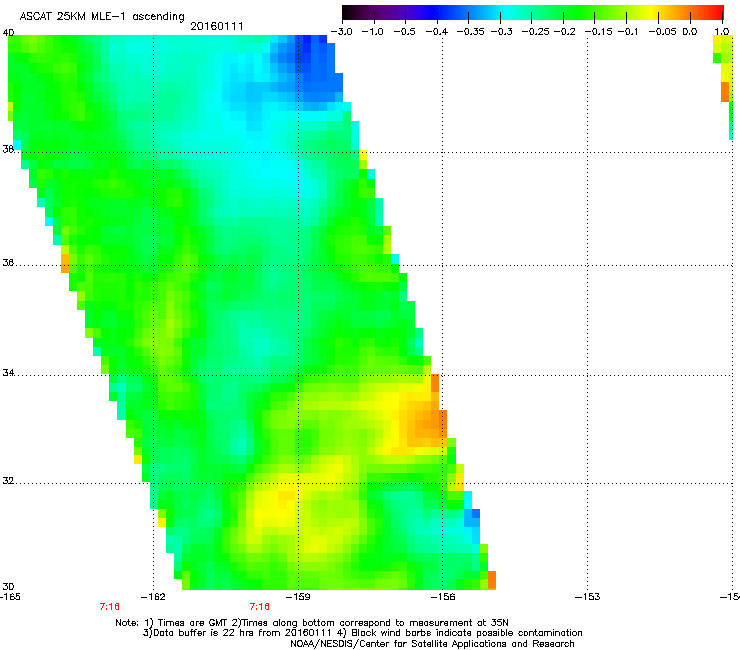This screenshot has height=650, width=740.
Task: Click the large orange patch just below 34N near -156
Action: point(427,425)
